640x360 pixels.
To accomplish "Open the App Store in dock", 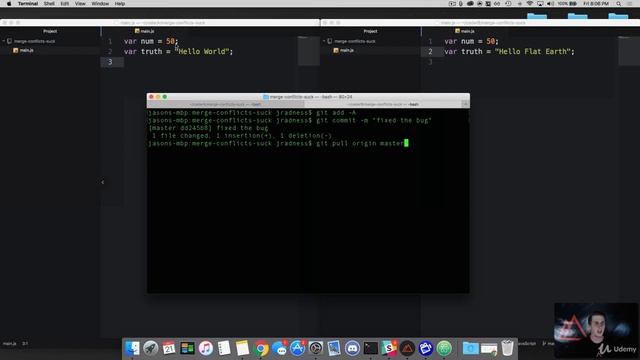I will [x=298, y=348].
